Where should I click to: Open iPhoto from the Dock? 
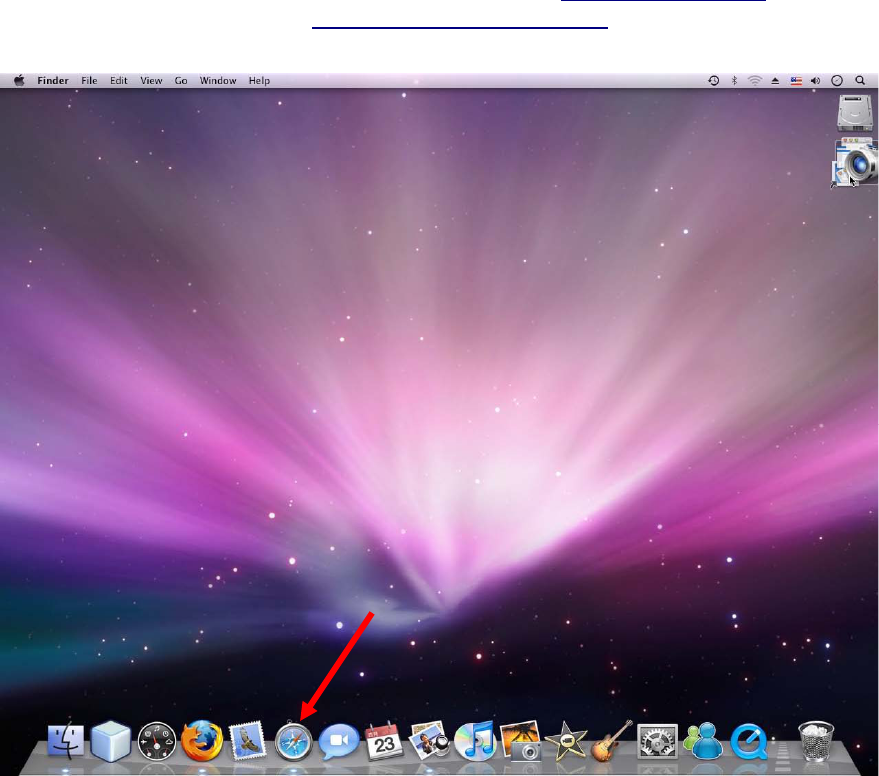[521, 741]
